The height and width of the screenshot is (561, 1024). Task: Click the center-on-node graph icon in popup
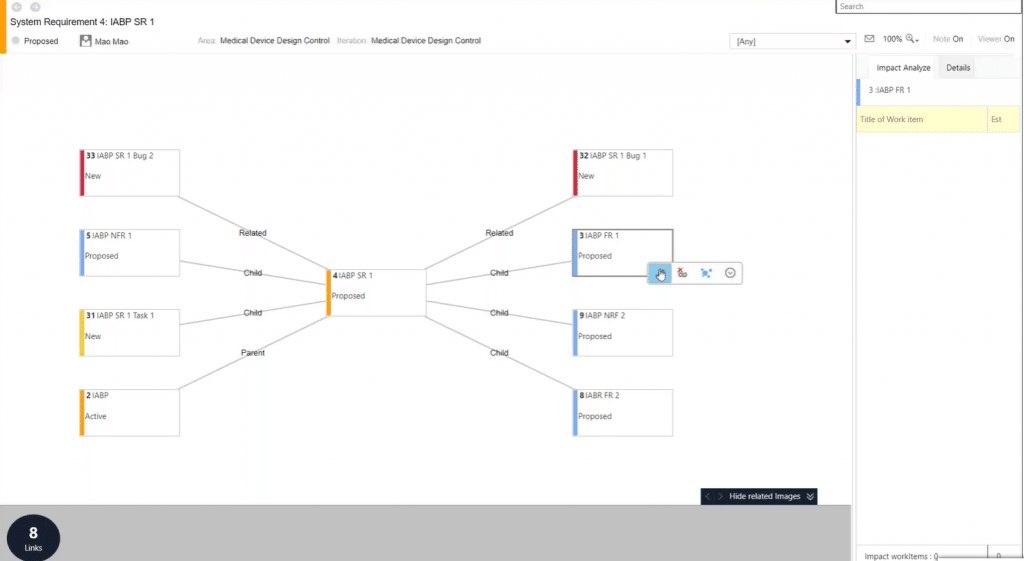pos(706,273)
